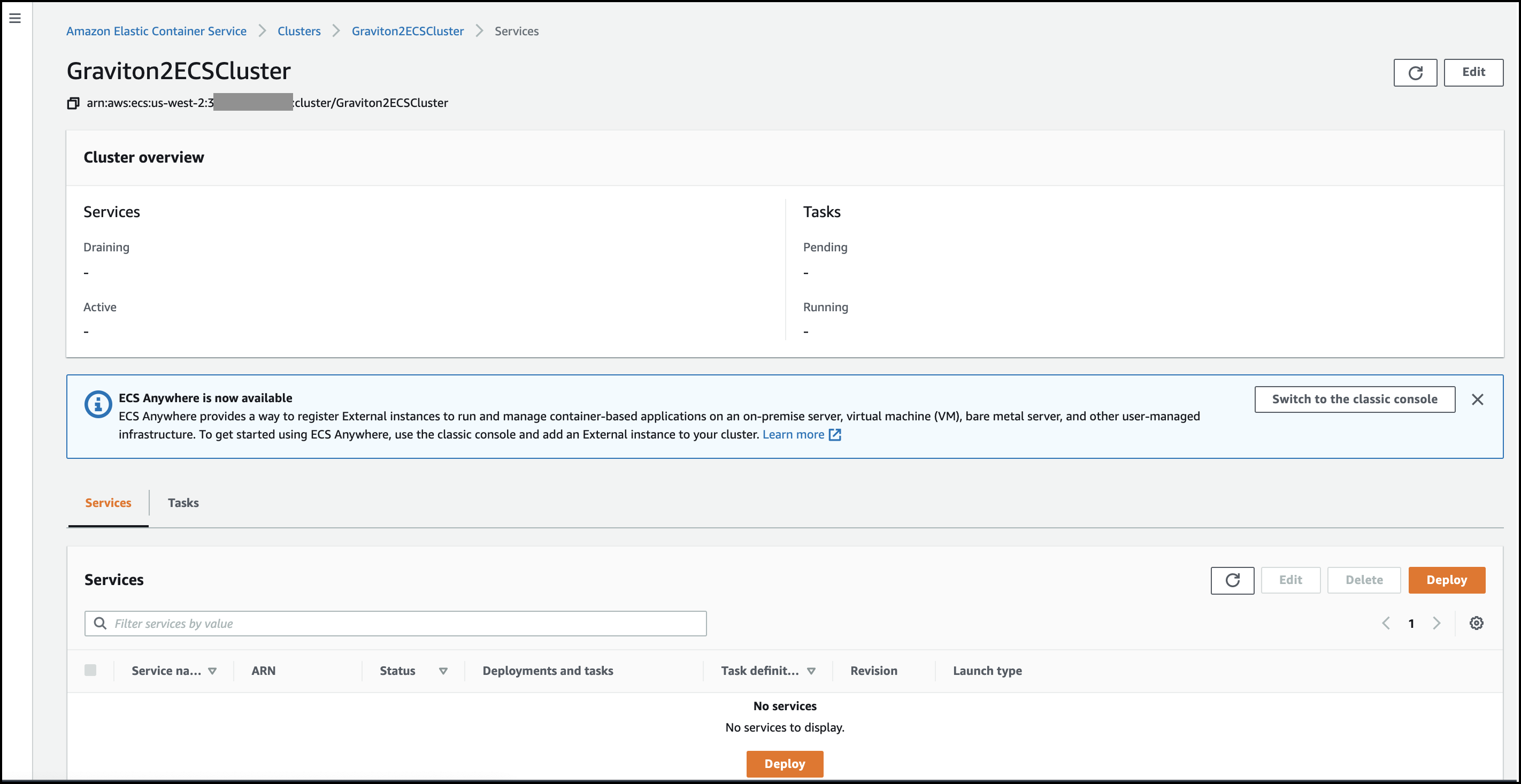1521x784 pixels.
Task: Open Learn more external link
Action: click(x=801, y=434)
